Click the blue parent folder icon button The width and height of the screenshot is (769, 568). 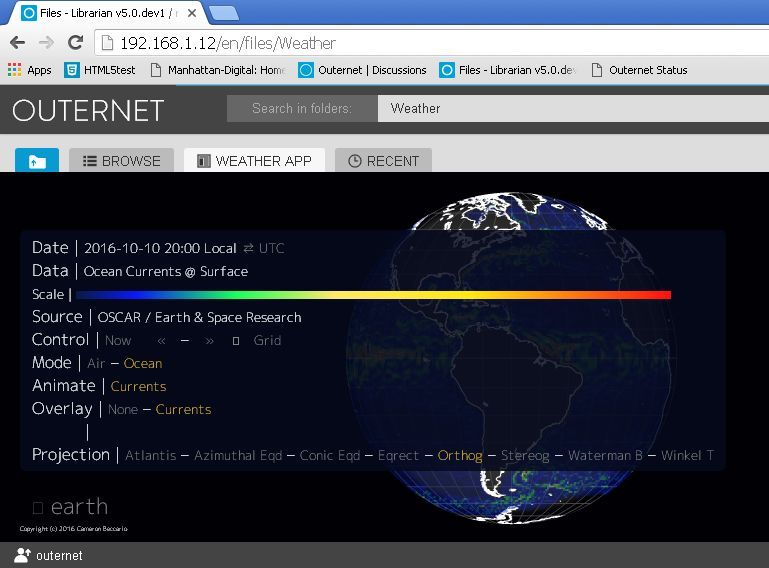[x=37, y=160]
